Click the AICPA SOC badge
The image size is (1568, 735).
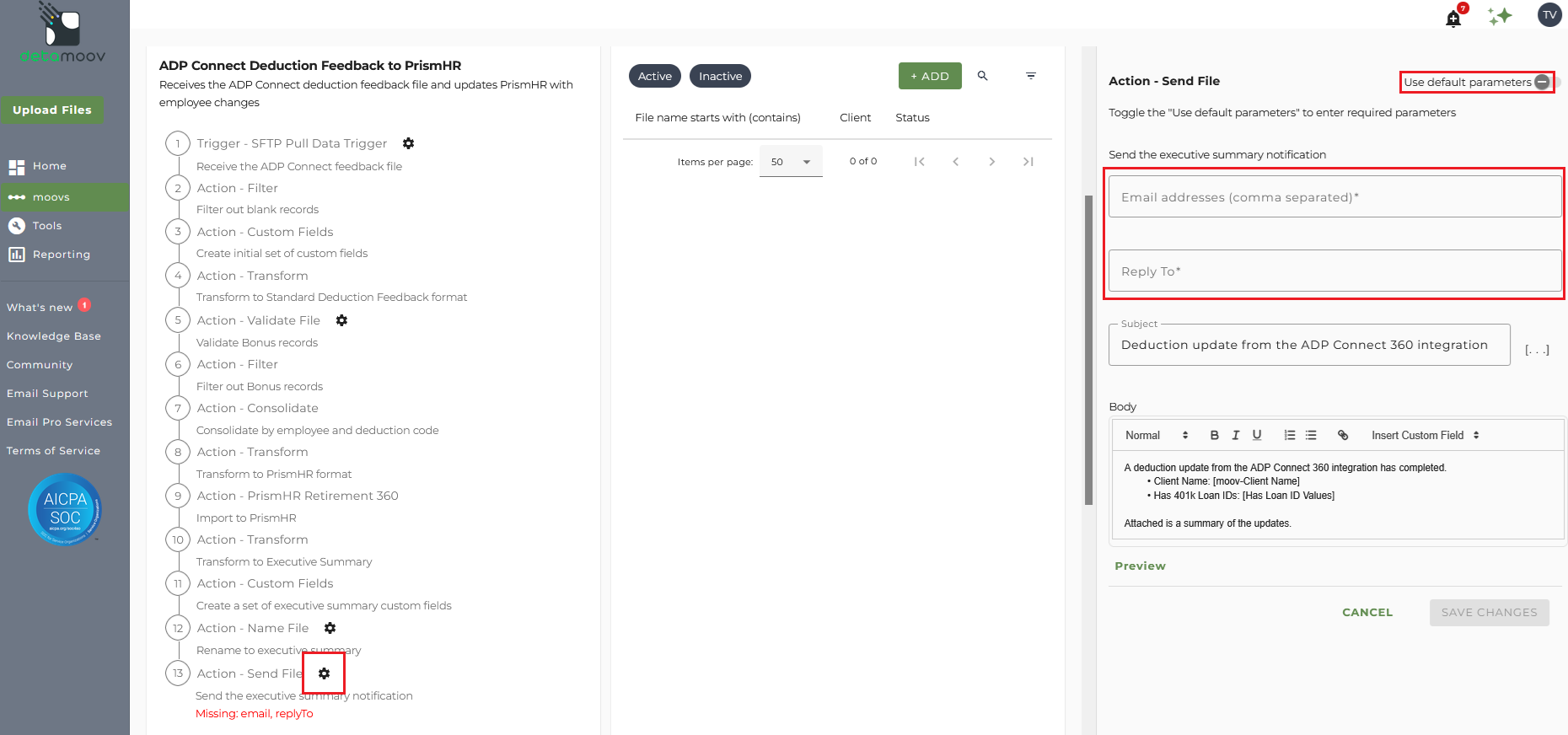point(65,509)
